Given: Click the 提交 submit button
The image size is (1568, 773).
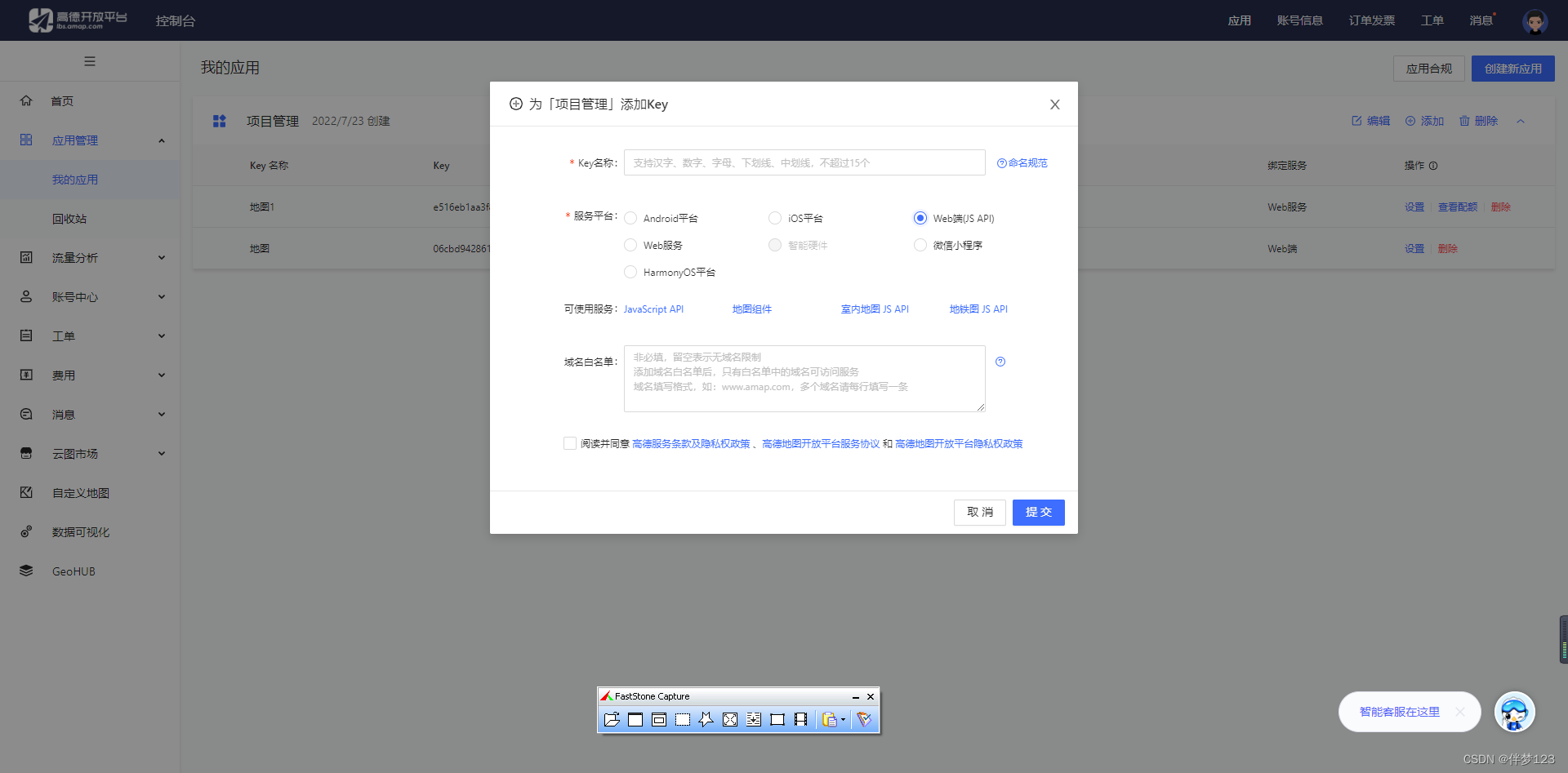Looking at the screenshot, I should 1038,512.
